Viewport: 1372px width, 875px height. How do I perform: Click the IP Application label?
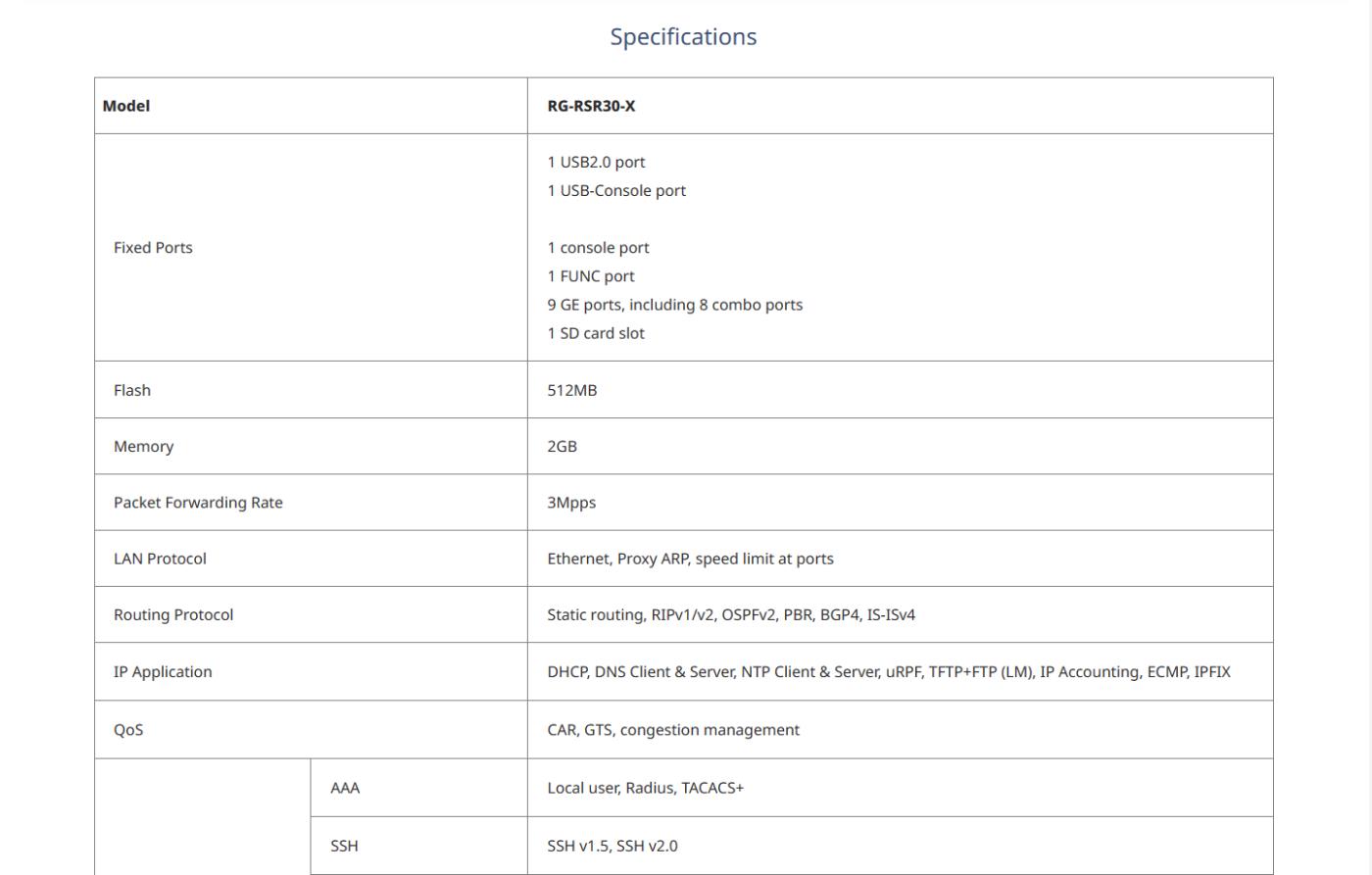point(163,672)
